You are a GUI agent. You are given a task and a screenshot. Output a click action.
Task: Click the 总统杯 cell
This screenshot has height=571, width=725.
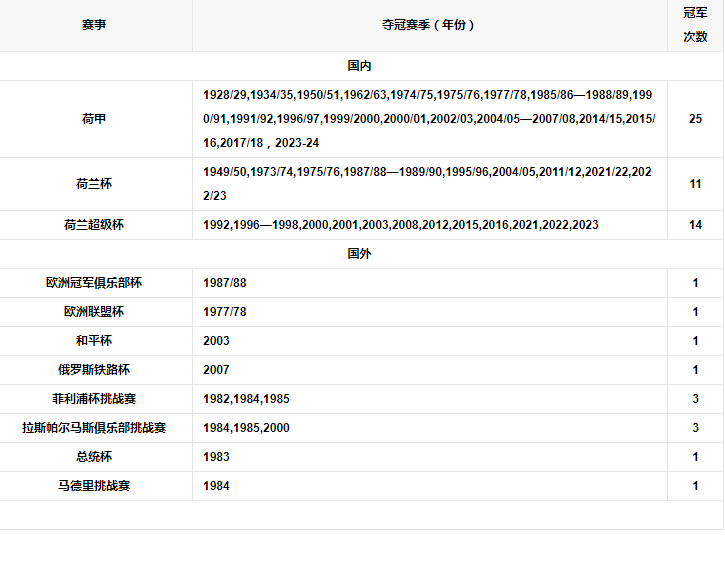tap(94, 457)
